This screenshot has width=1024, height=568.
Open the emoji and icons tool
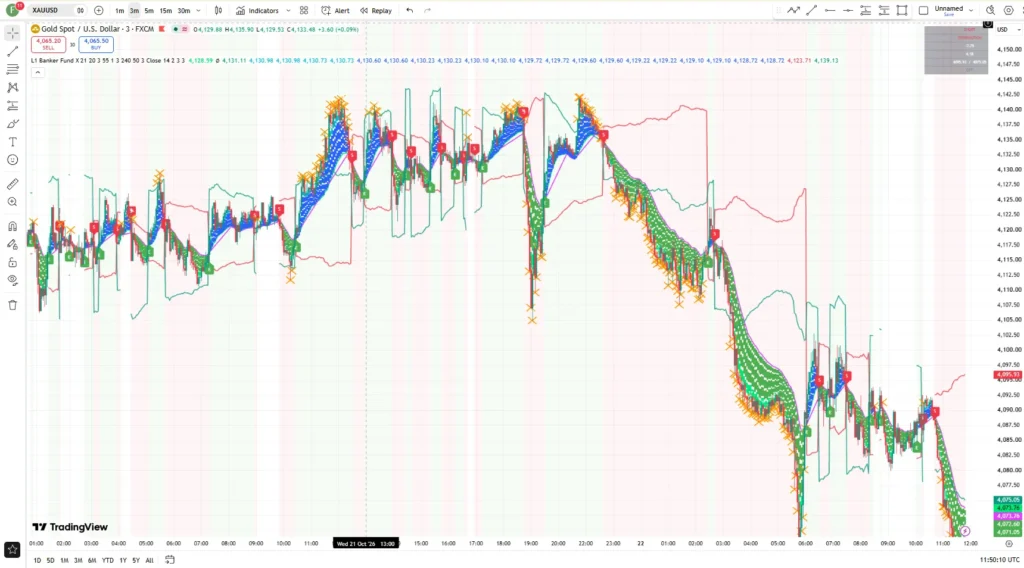[x=12, y=160]
